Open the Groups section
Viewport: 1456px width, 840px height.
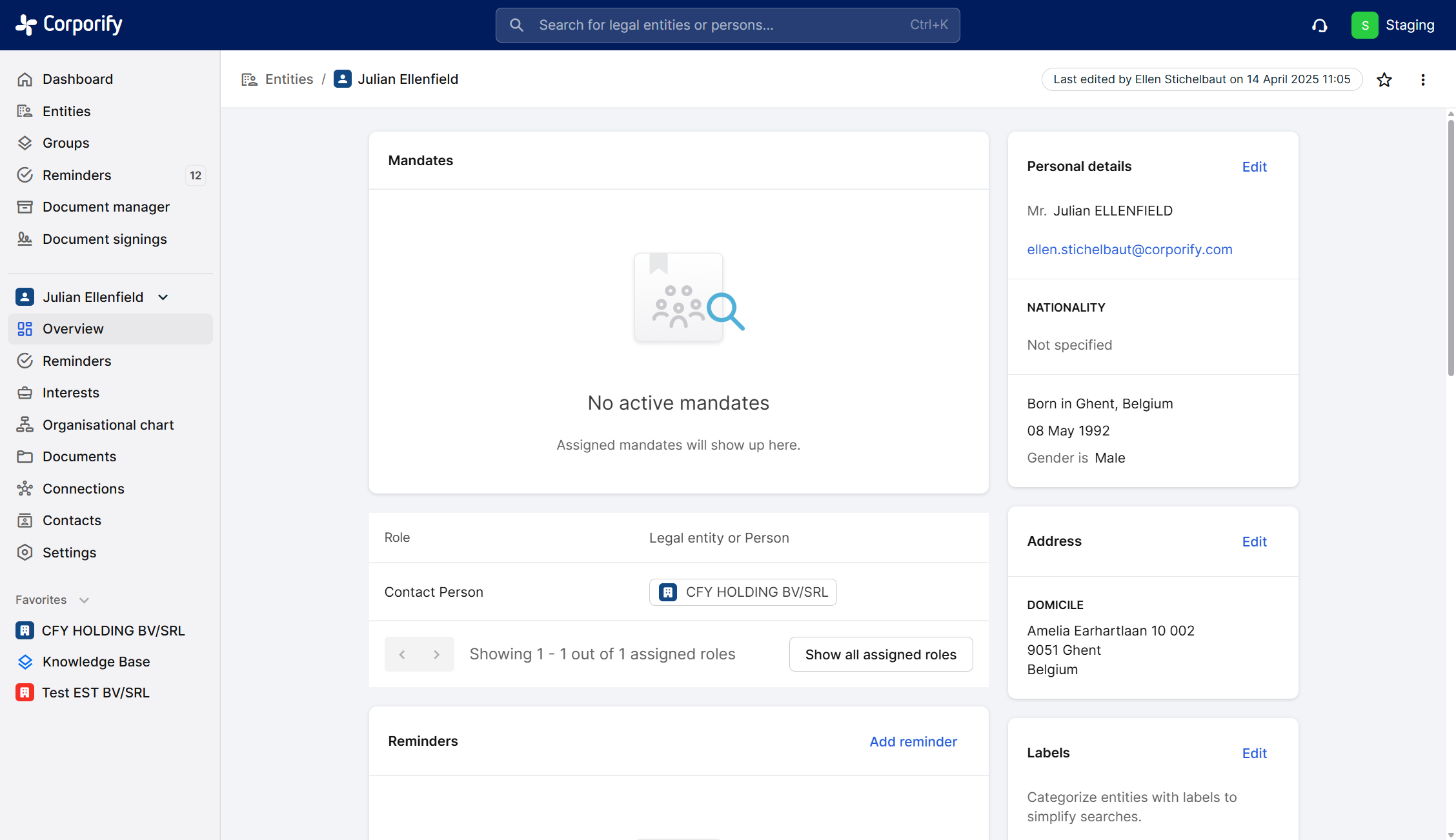[x=66, y=143]
